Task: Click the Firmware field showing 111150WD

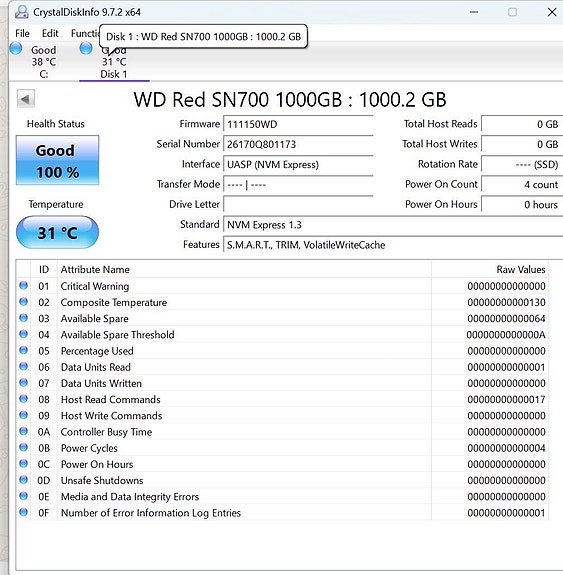Action: click(x=298, y=124)
